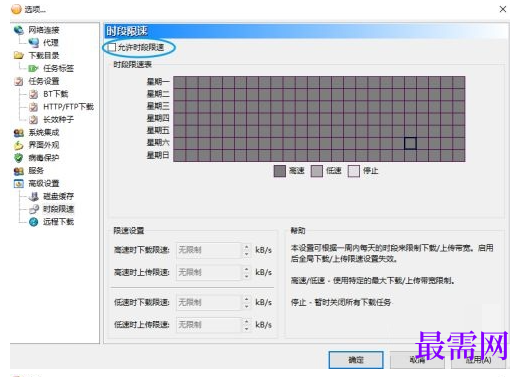Click the 低速时下载限速 input field
This screenshot has height=377, width=527.
coord(209,303)
